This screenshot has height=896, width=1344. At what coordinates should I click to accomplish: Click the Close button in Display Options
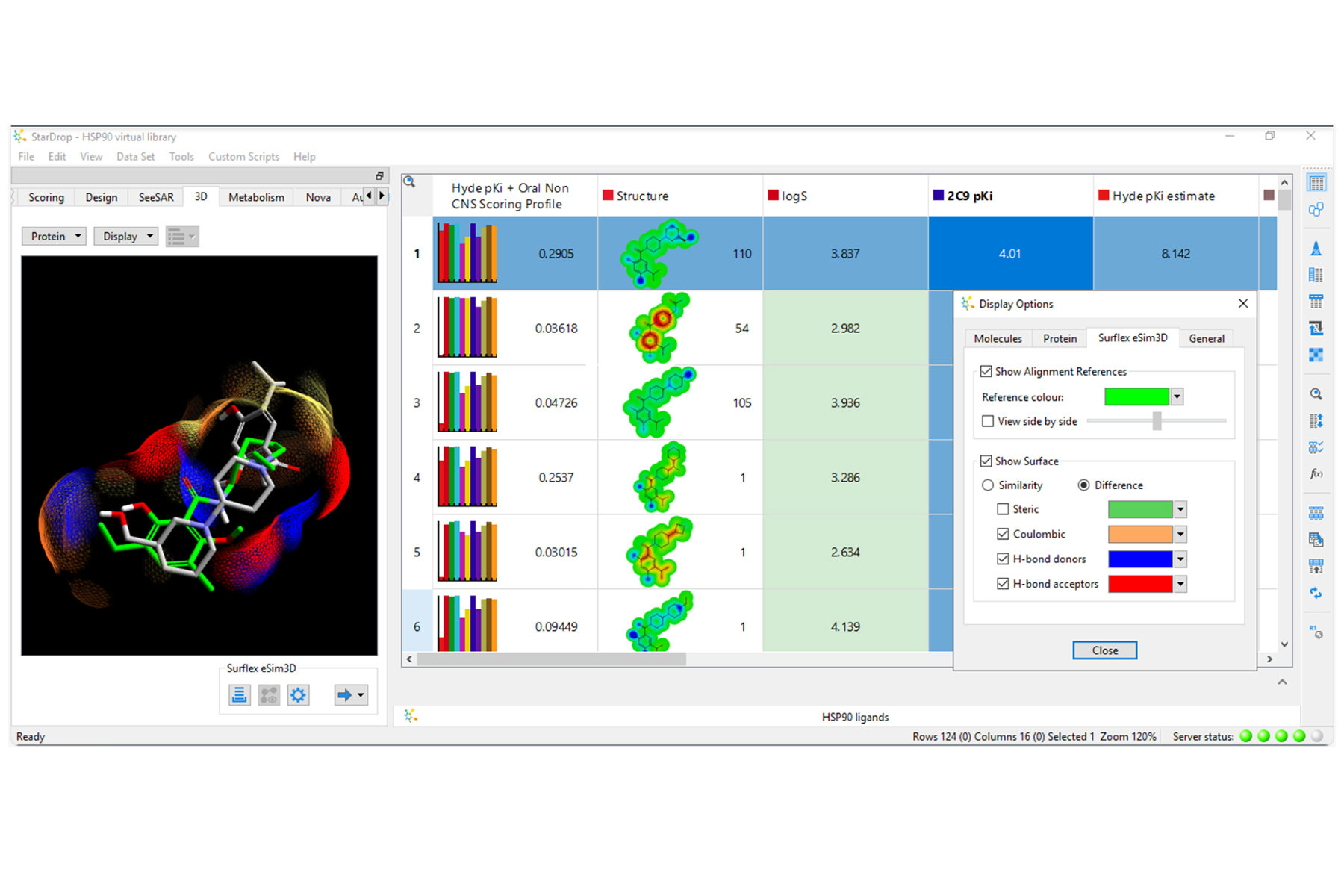(1105, 650)
